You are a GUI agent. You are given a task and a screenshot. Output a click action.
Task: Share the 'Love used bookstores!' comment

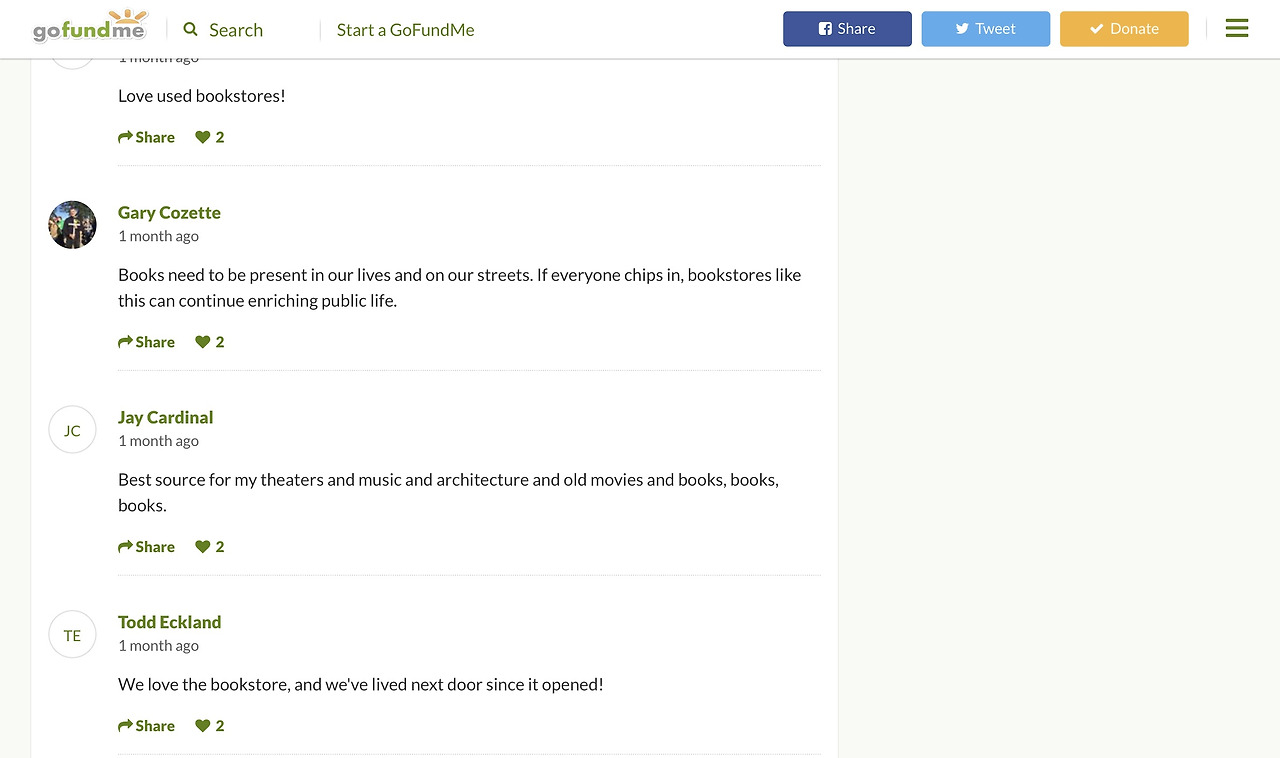[x=146, y=137]
